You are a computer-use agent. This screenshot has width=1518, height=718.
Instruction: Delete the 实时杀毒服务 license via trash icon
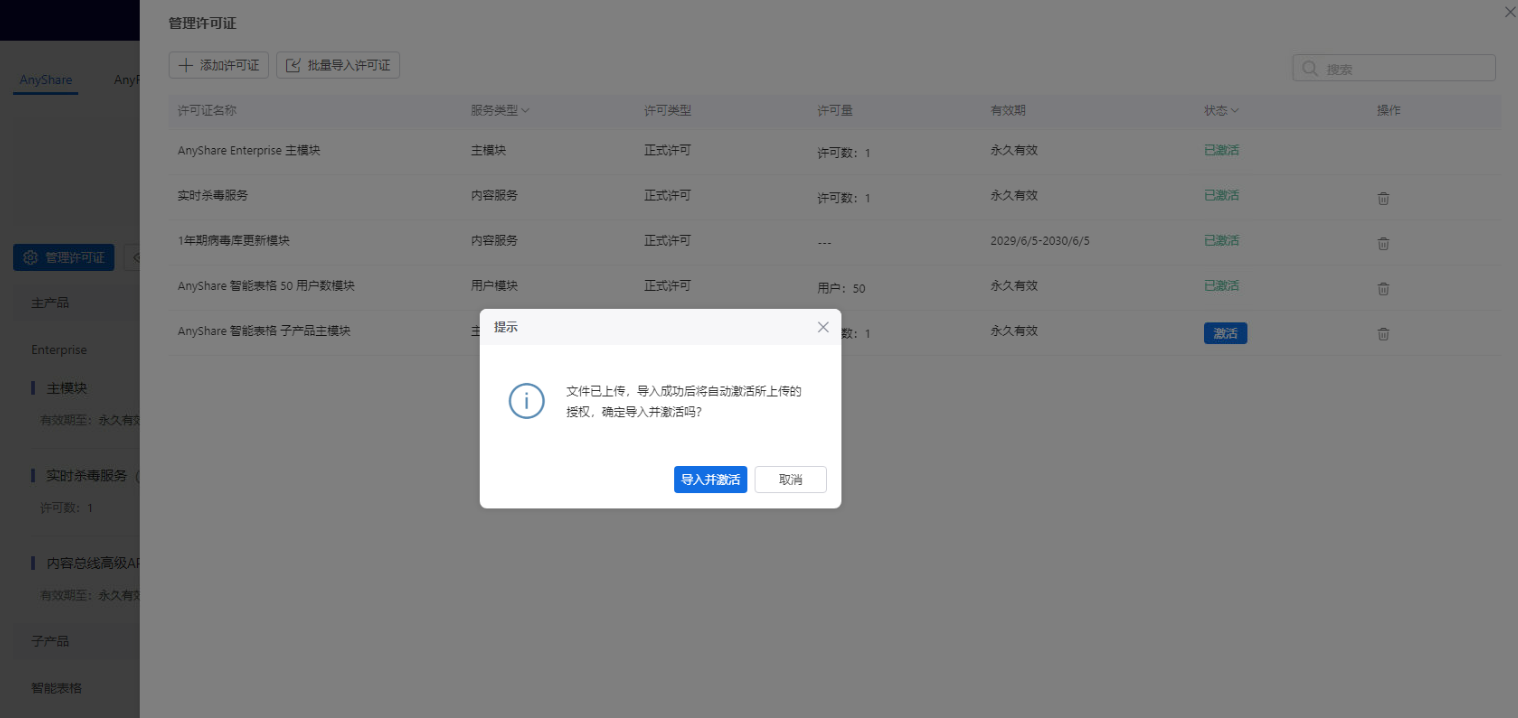coord(1383,198)
